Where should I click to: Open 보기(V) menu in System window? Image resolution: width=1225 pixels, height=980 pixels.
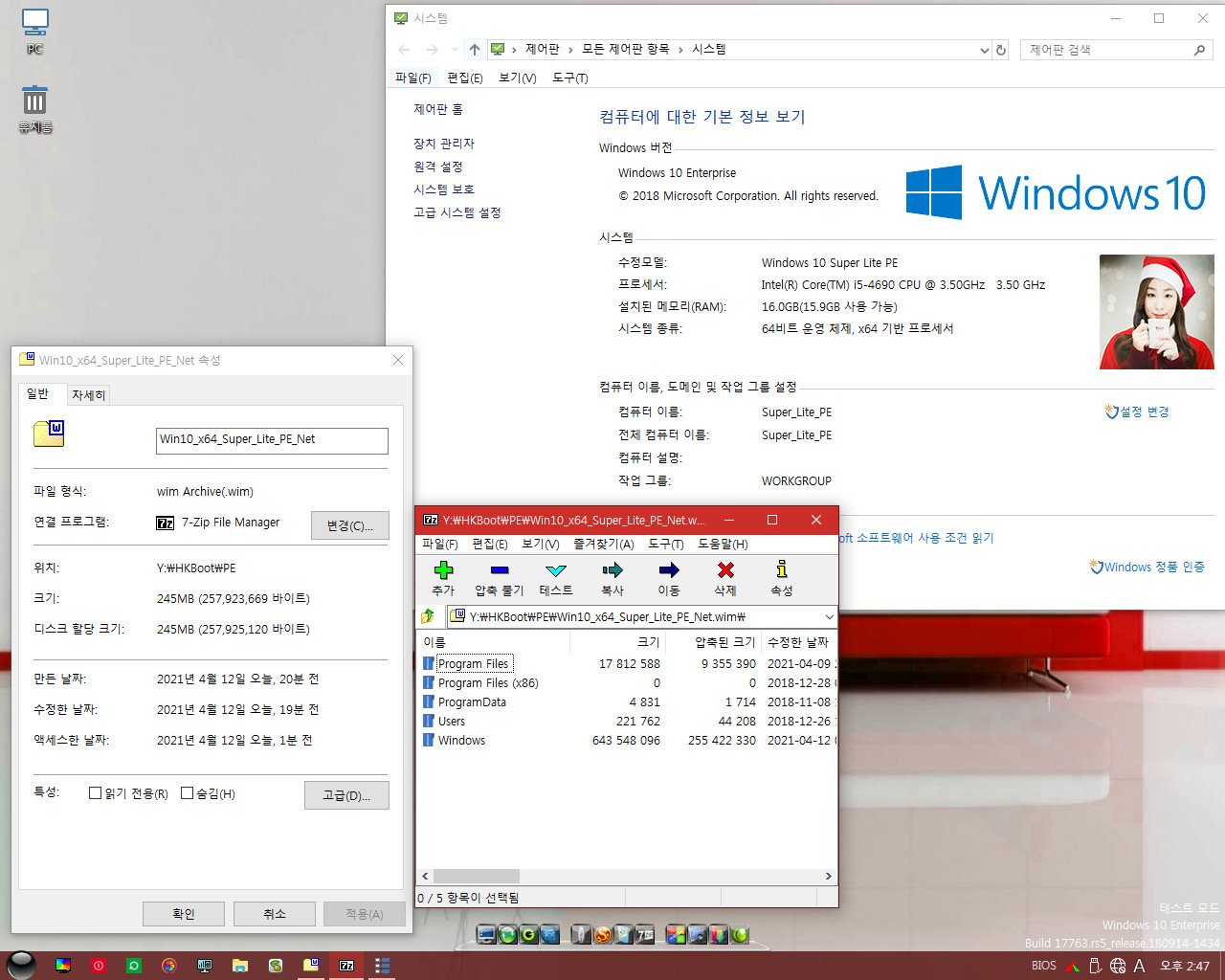(518, 78)
